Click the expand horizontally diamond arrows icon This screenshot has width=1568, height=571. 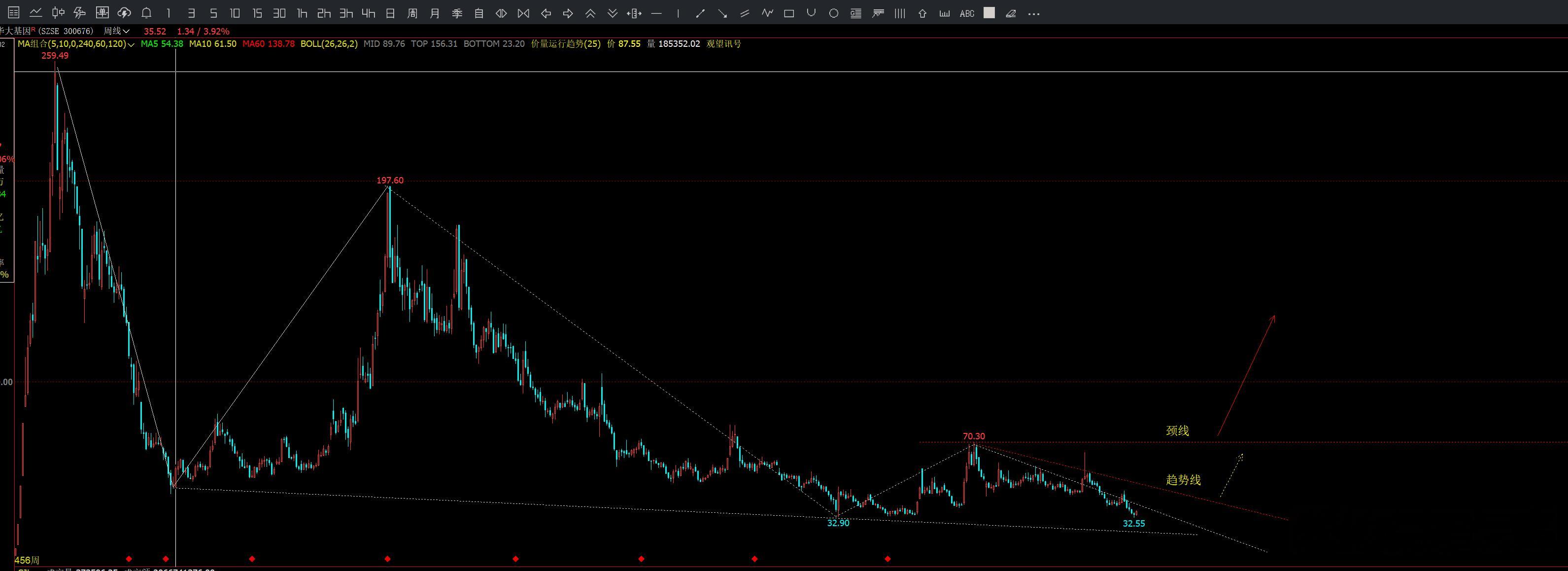pos(501,13)
